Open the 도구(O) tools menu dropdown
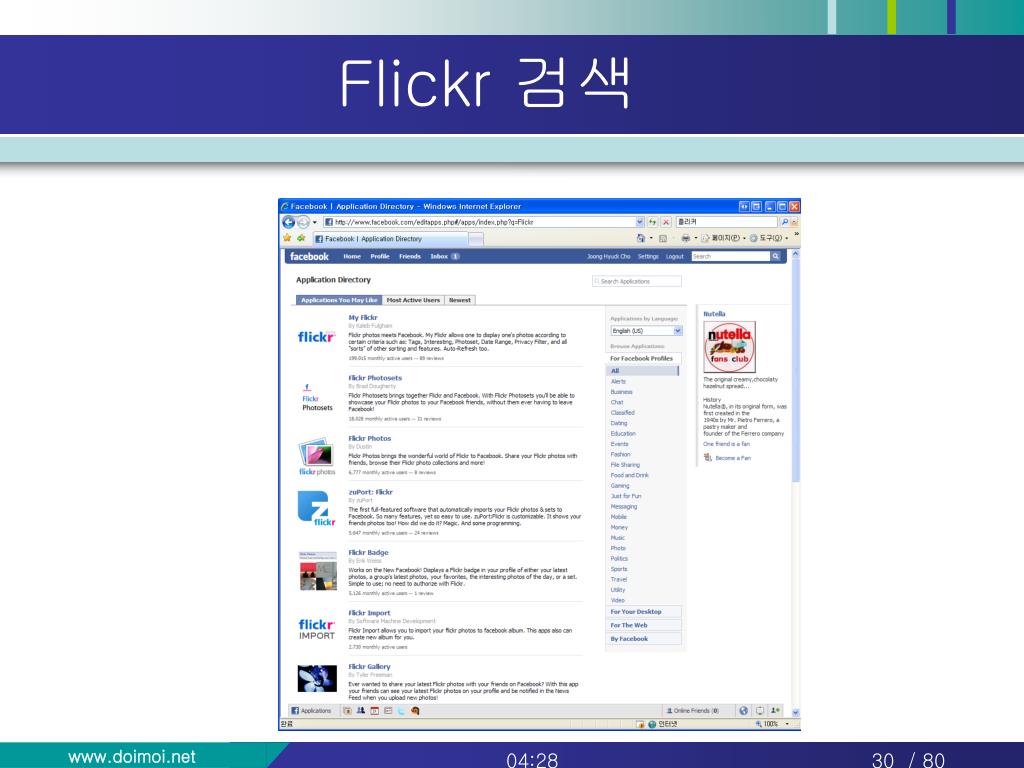The image size is (1024, 768). [x=769, y=238]
